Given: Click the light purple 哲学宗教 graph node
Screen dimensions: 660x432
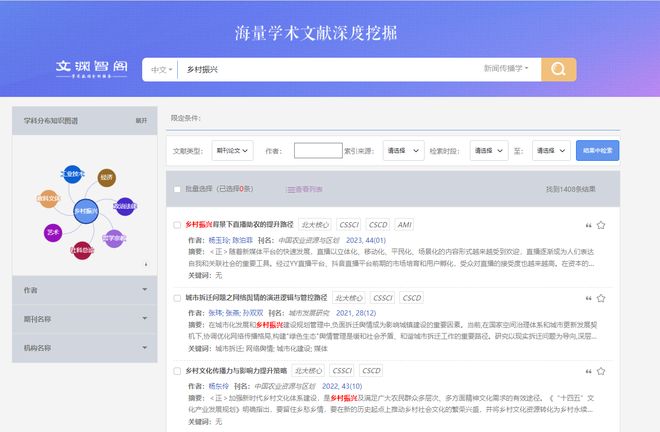Looking at the screenshot, I should (x=114, y=239).
